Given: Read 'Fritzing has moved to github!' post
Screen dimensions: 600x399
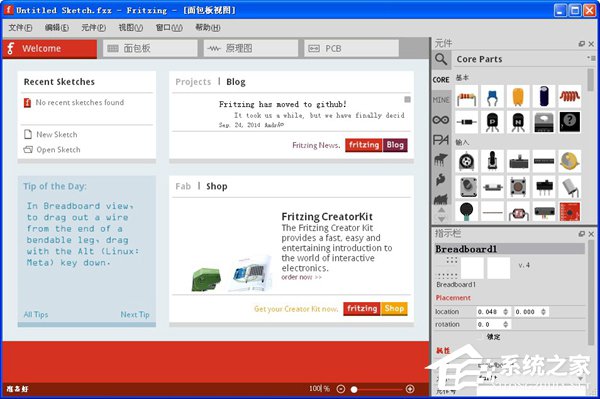Looking at the screenshot, I should [283, 104].
